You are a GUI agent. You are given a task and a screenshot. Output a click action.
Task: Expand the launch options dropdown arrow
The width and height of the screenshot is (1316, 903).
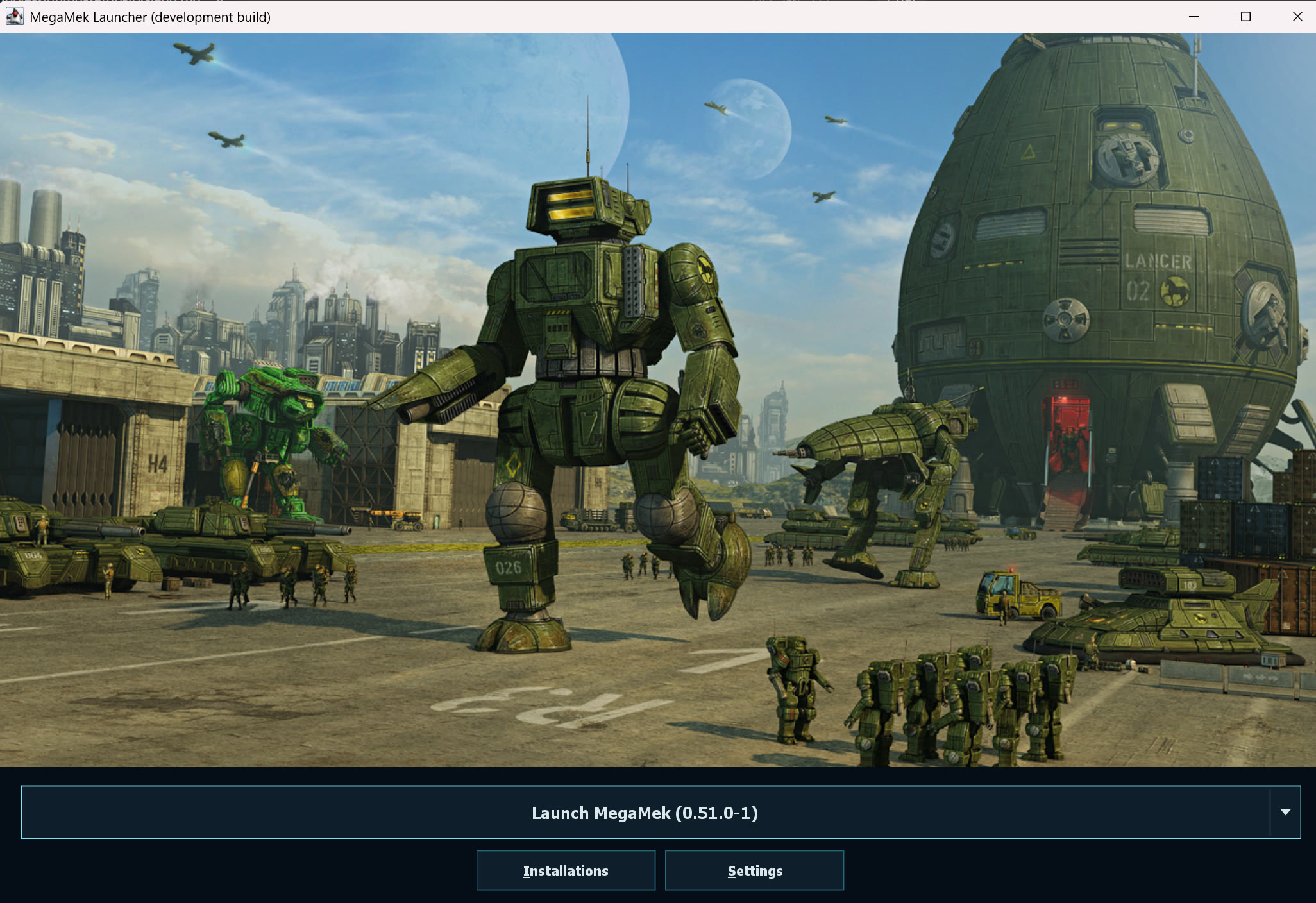click(x=1285, y=813)
